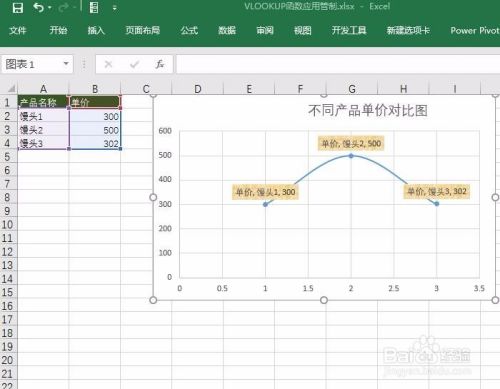Select row 10 header

click(8, 225)
